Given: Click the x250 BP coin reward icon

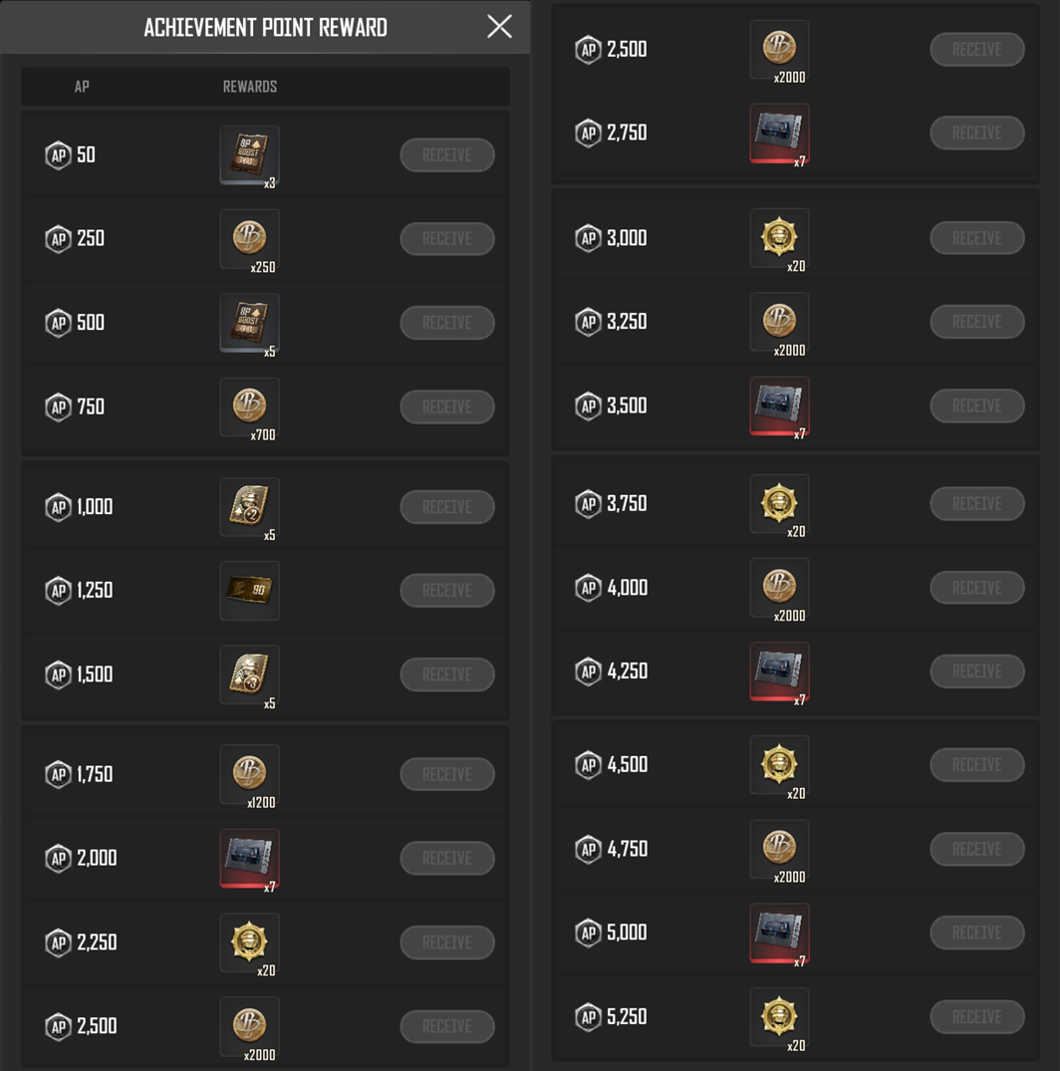Looking at the screenshot, I should [x=249, y=238].
